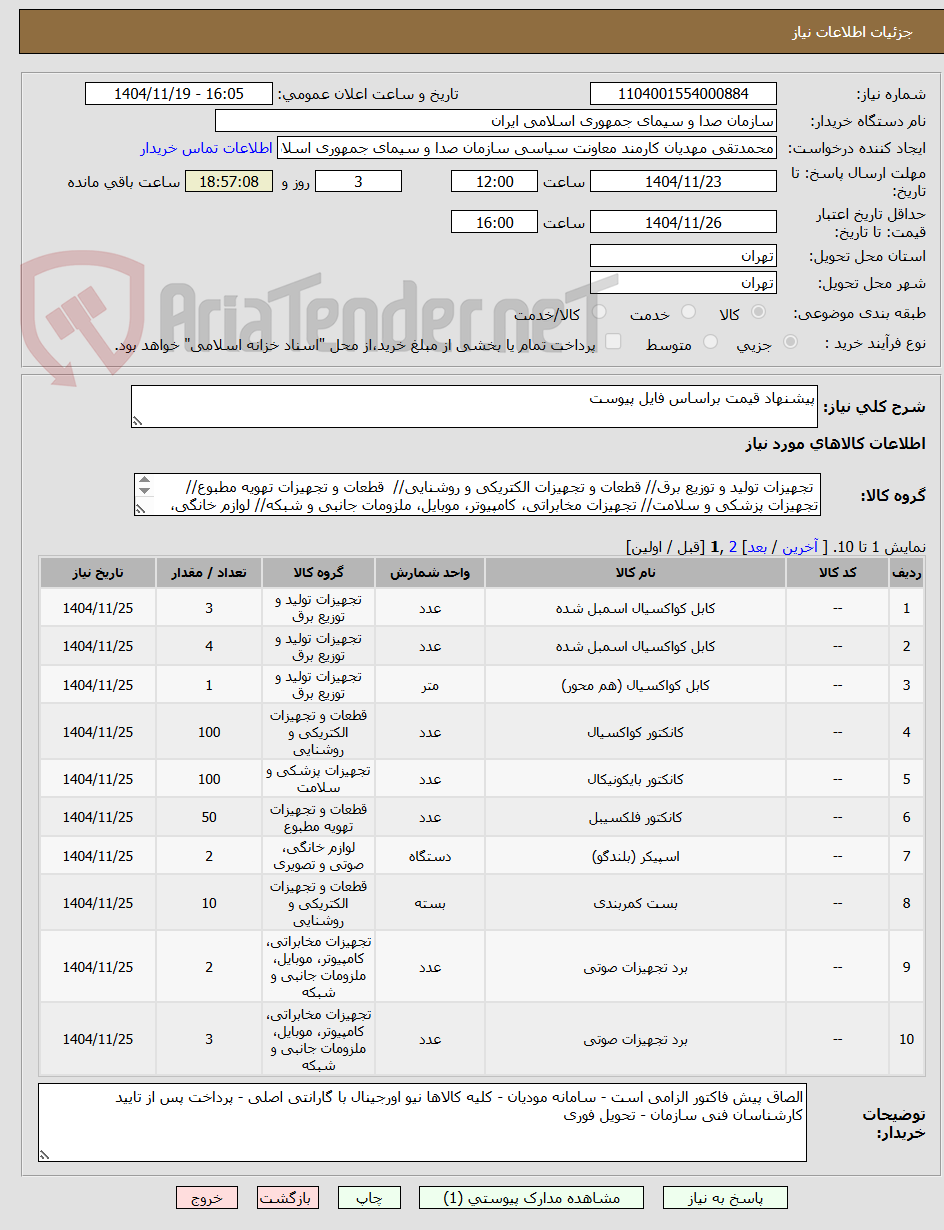
Task: Click the countdown timer 18:57:08
Action: (229, 181)
